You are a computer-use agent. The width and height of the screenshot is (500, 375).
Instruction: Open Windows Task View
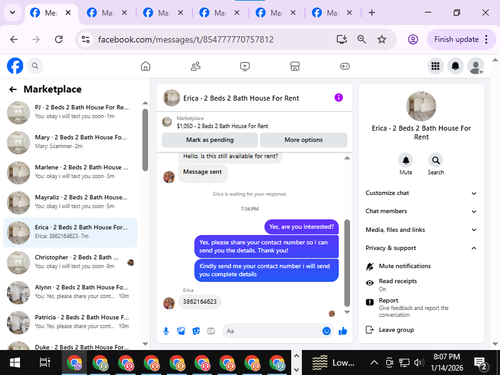point(45,363)
